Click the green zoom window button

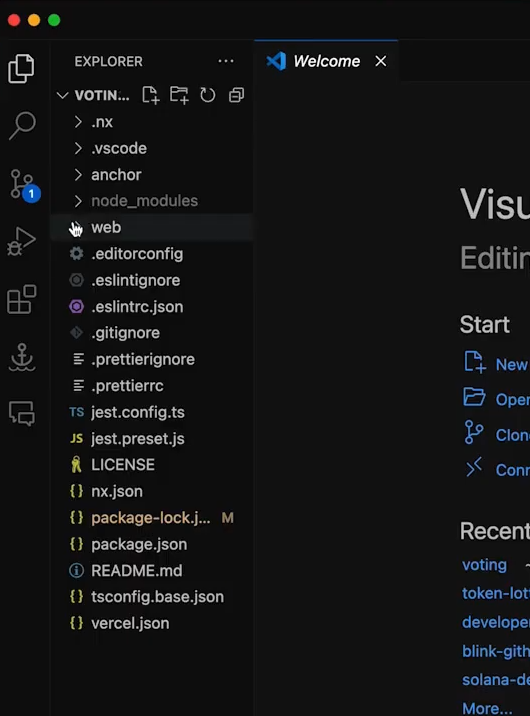click(x=54, y=20)
